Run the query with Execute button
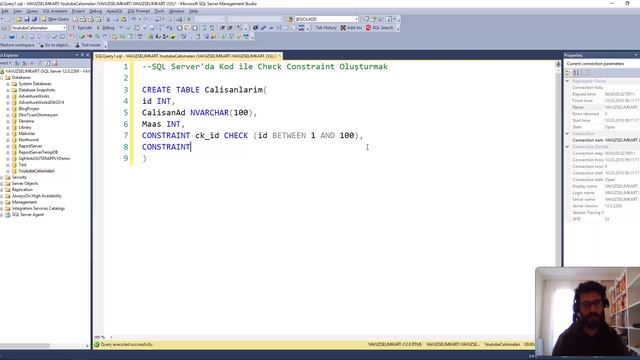Image resolution: width=640 pixels, height=360 pixels. coord(82,28)
